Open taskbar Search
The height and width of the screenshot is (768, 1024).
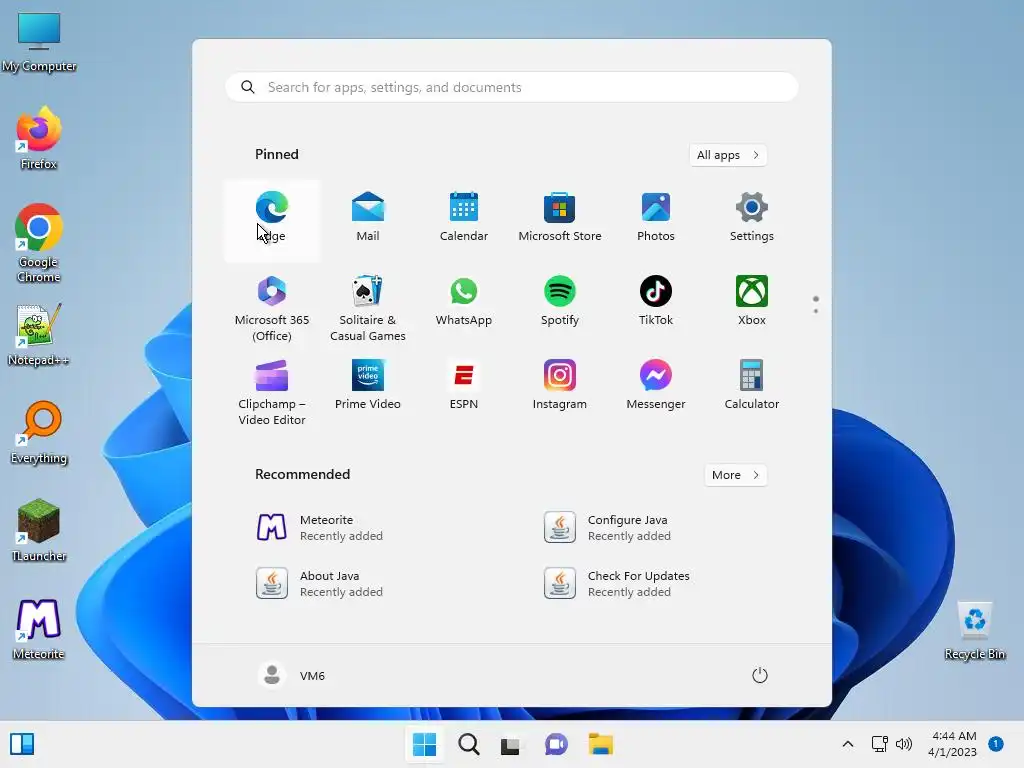[469, 744]
